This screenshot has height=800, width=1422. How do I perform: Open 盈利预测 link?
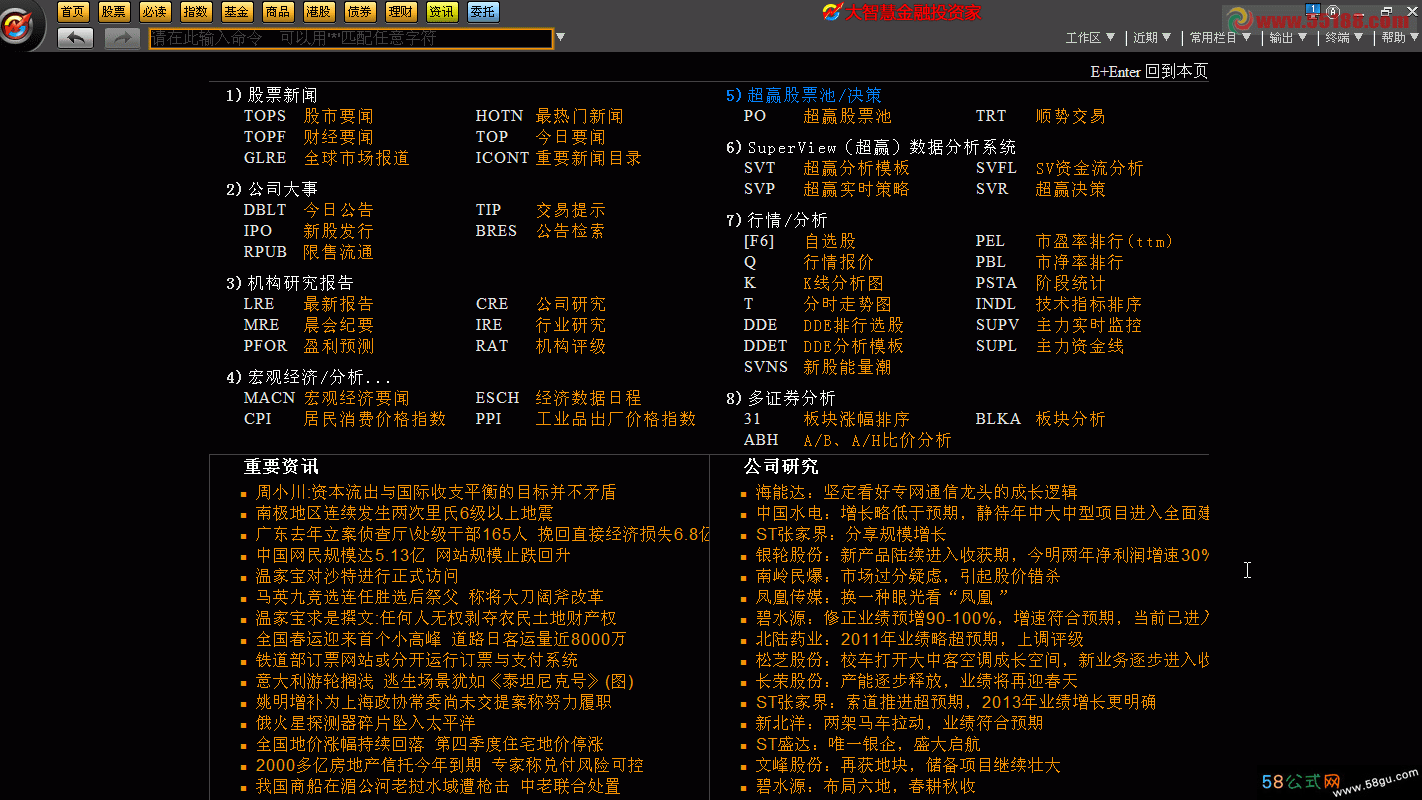pyautogui.click(x=339, y=346)
